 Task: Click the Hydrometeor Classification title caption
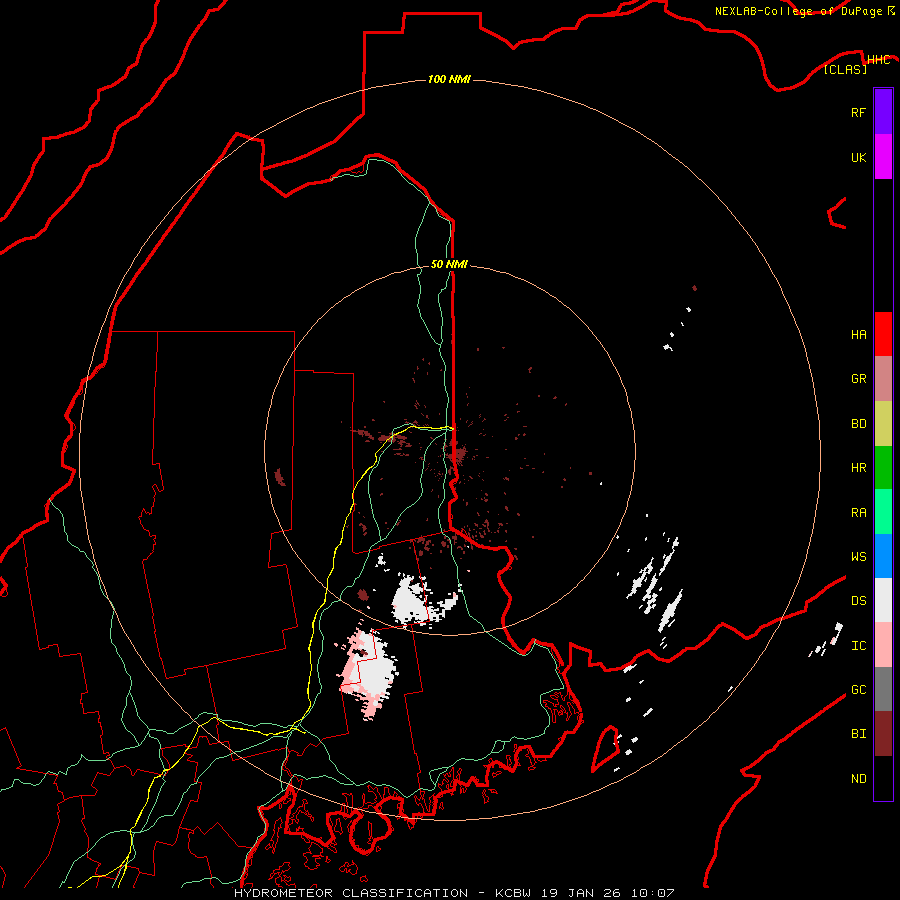(x=351, y=893)
